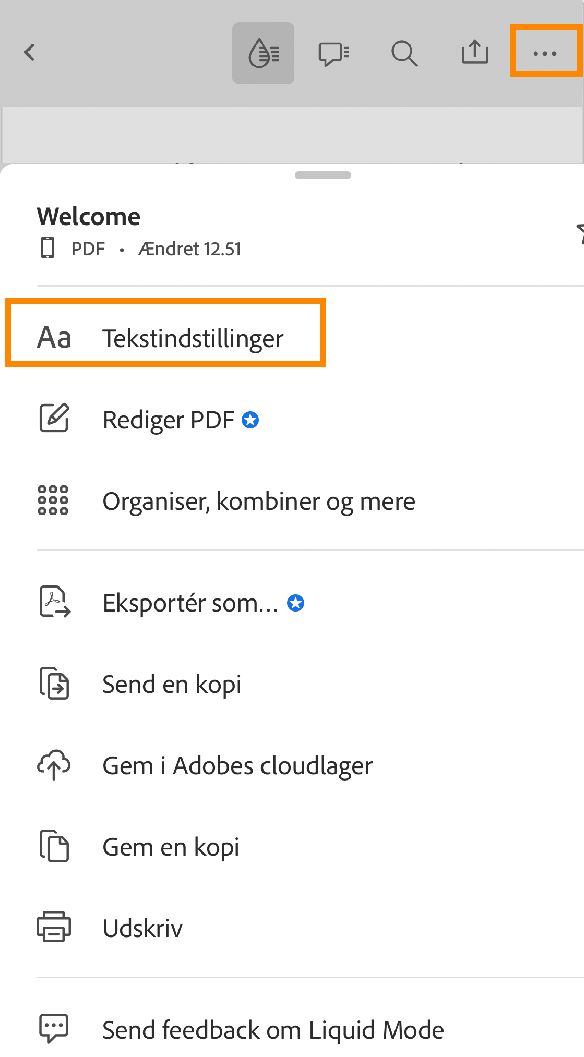Select Organiser, kombiner og mere
Screen dimensions: 584x1057
click(258, 500)
